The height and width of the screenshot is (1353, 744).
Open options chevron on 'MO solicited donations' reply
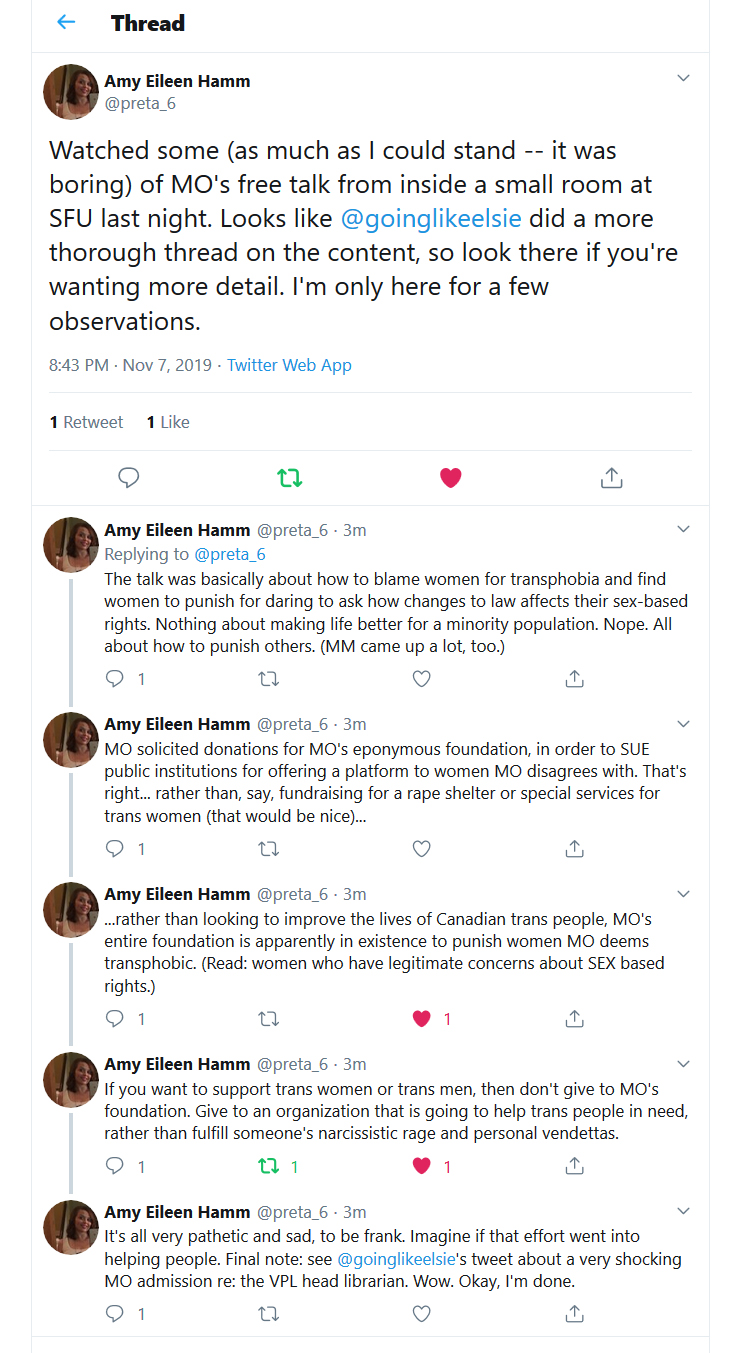tap(684, 724)
